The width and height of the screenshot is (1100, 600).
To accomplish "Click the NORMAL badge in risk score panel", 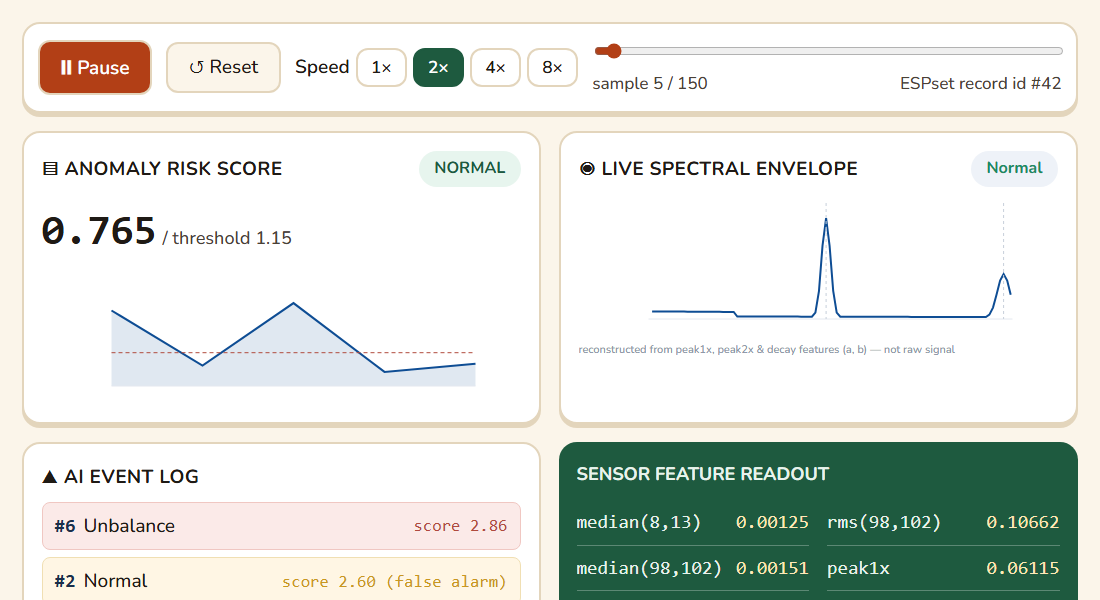I will [469, 168].
